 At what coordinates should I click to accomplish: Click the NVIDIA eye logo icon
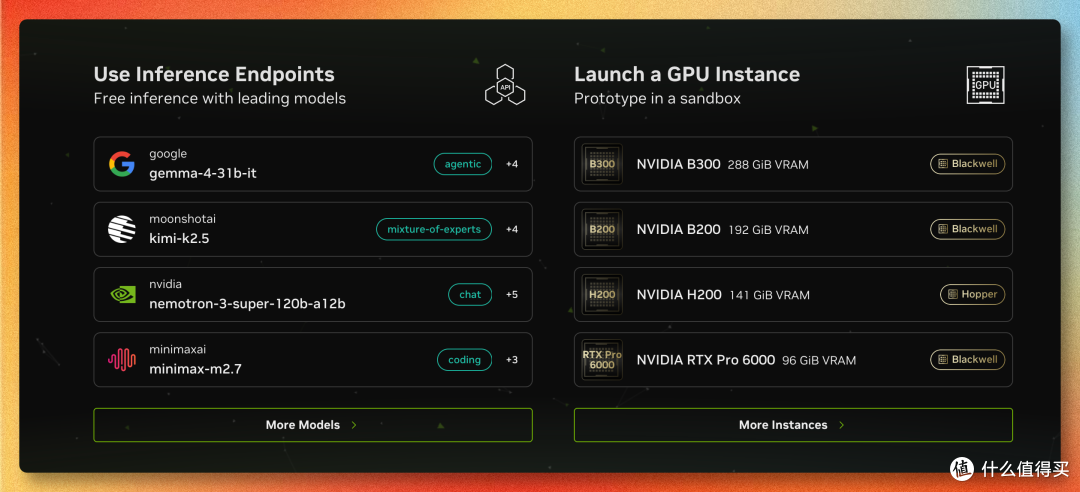pyautogui.click(x=123, y=294)
